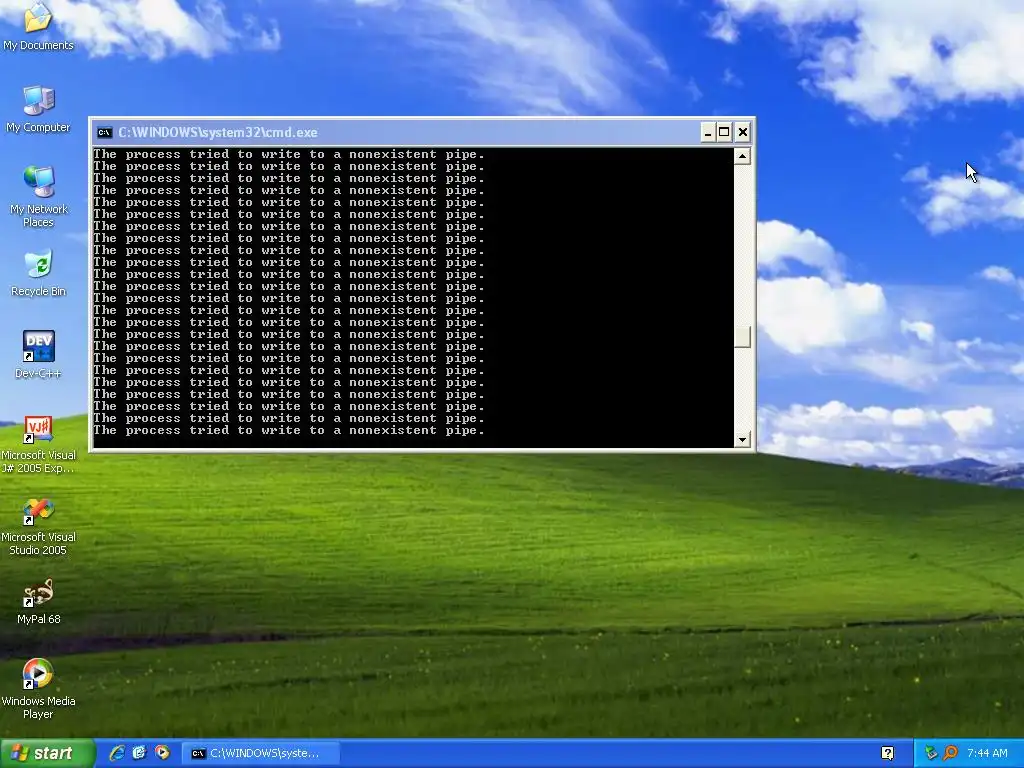Maximize the cmd.exe window

724,133
